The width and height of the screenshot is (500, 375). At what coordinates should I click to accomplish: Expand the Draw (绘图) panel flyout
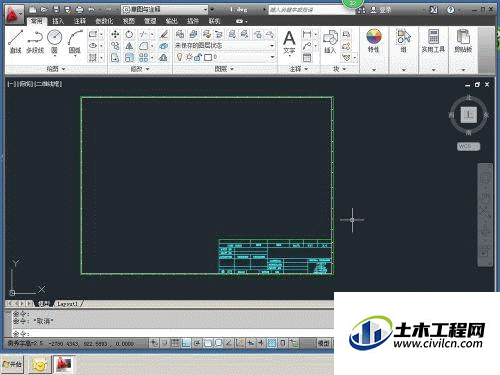56,69
